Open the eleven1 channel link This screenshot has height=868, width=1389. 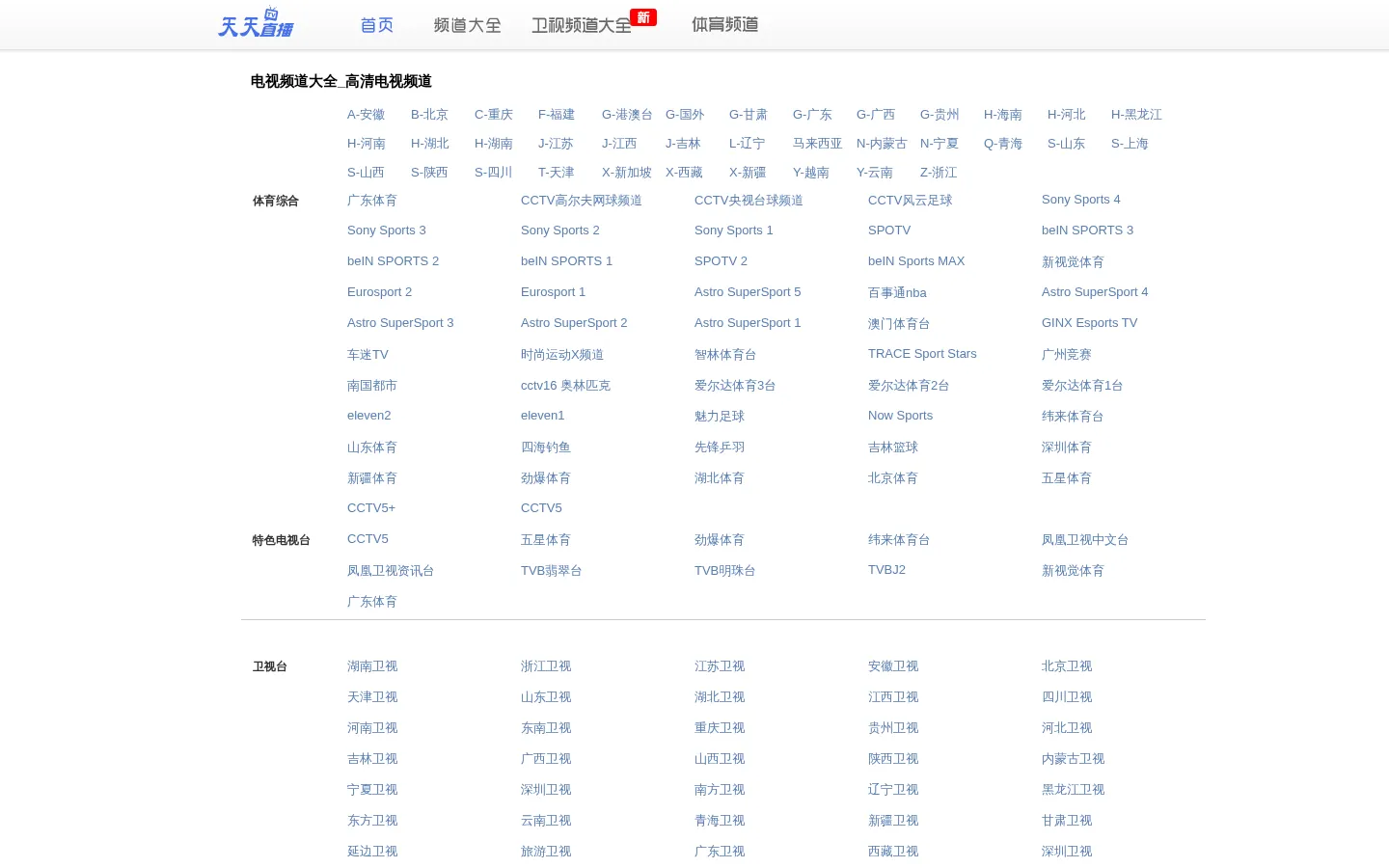(543, 416)
